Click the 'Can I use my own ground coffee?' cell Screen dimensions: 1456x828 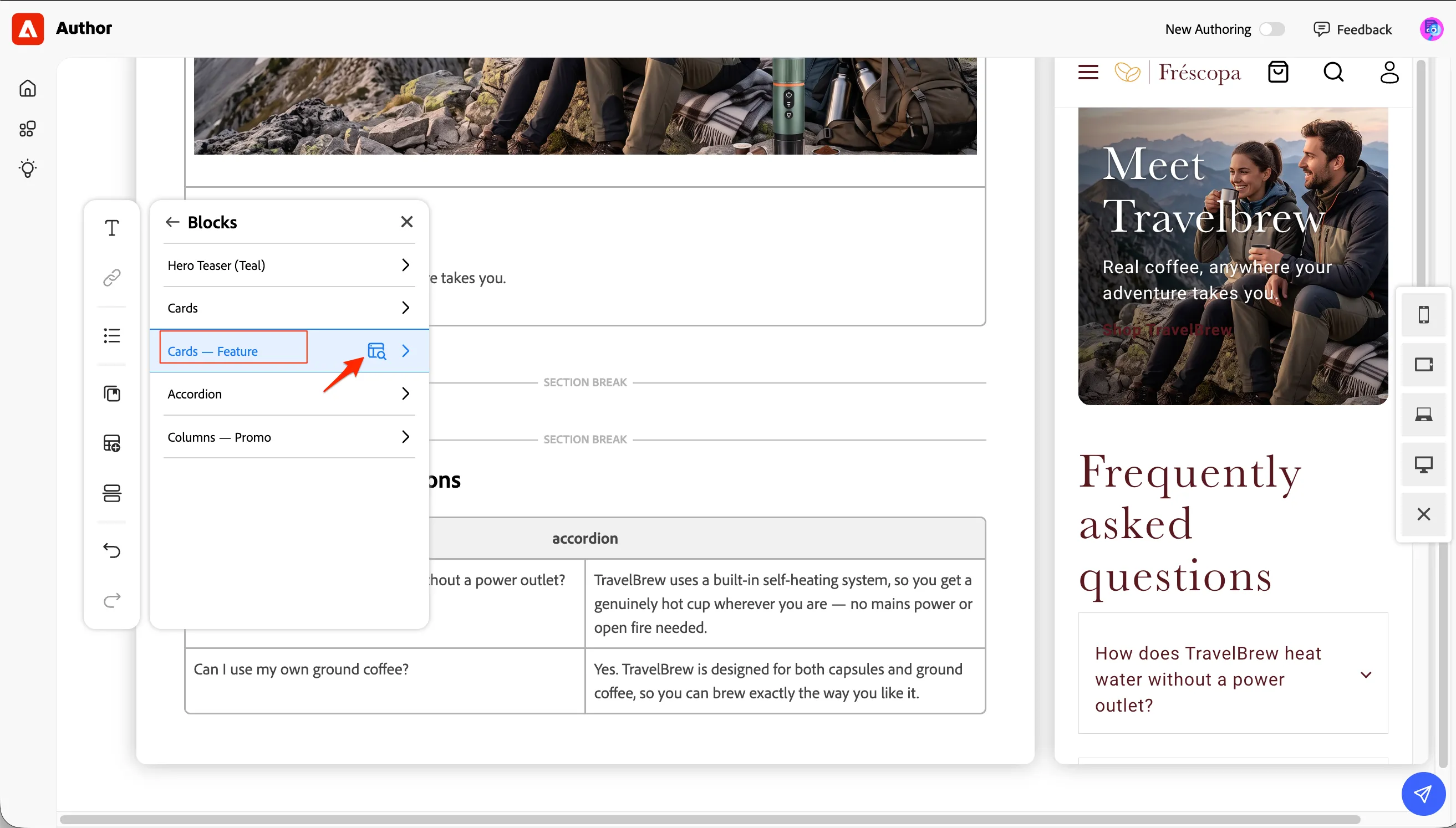(385, 681)
